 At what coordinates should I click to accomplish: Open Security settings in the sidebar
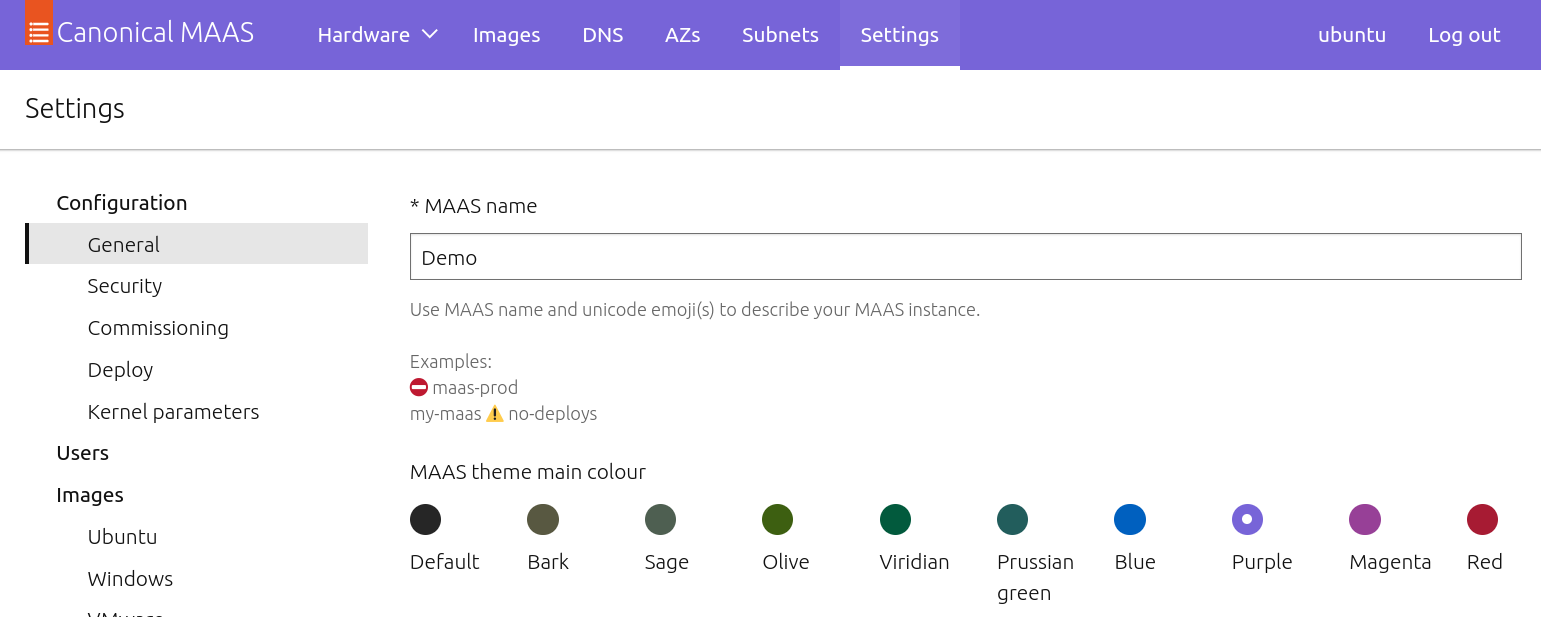point(124,285)
